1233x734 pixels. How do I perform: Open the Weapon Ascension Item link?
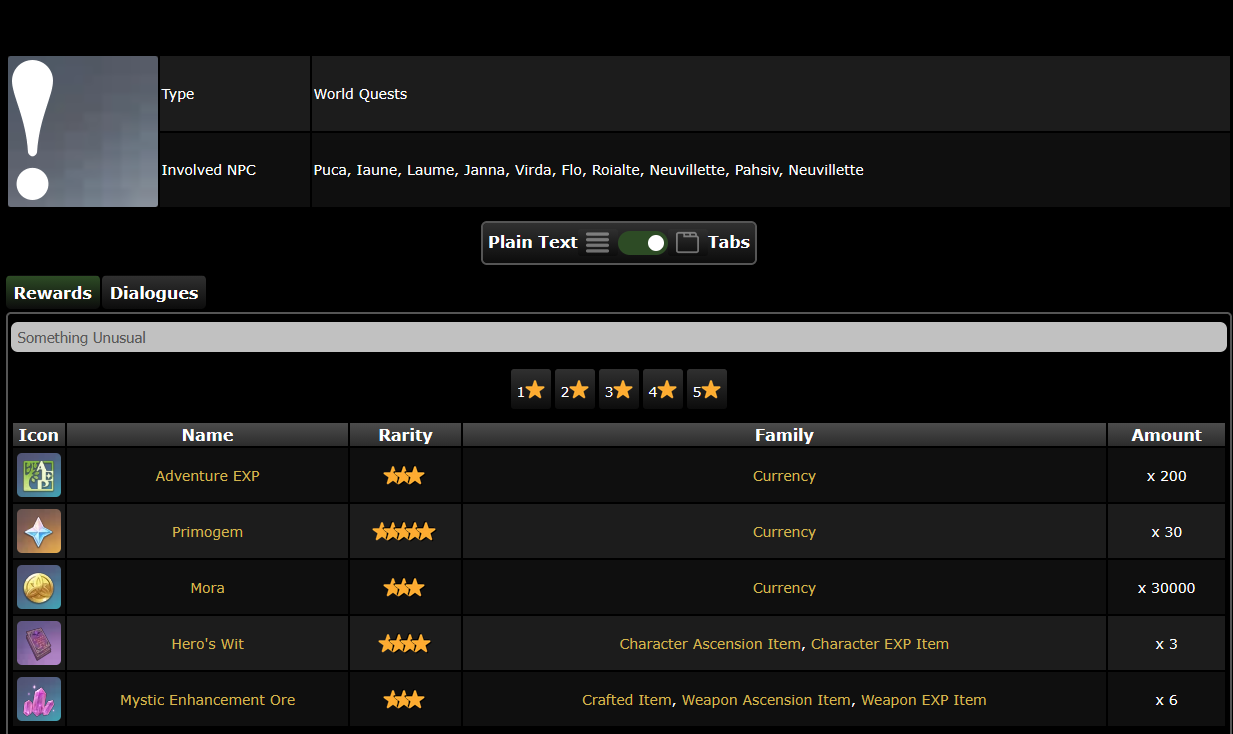click(x=767, y=700)
